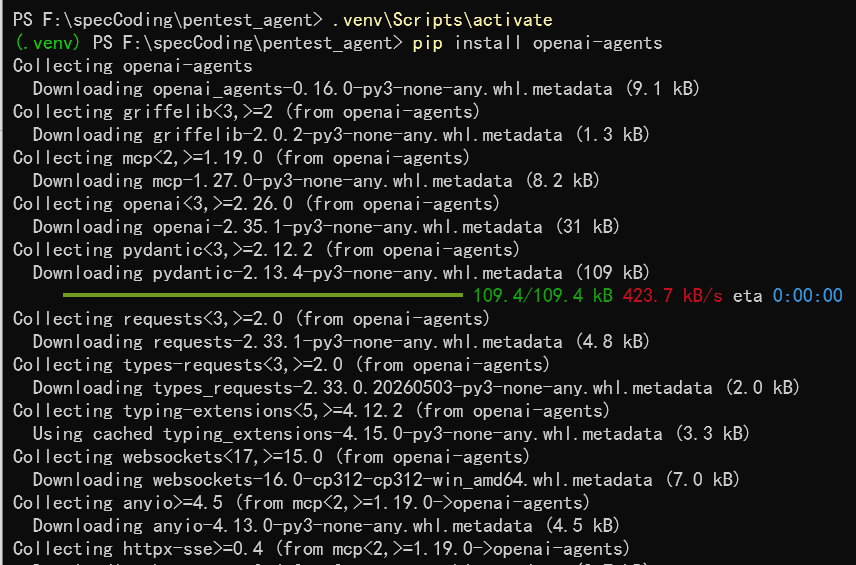856x565 pixels.
Task: Click the 'Downloading anyio-4.13.0' line
Action: coord(326,526)
